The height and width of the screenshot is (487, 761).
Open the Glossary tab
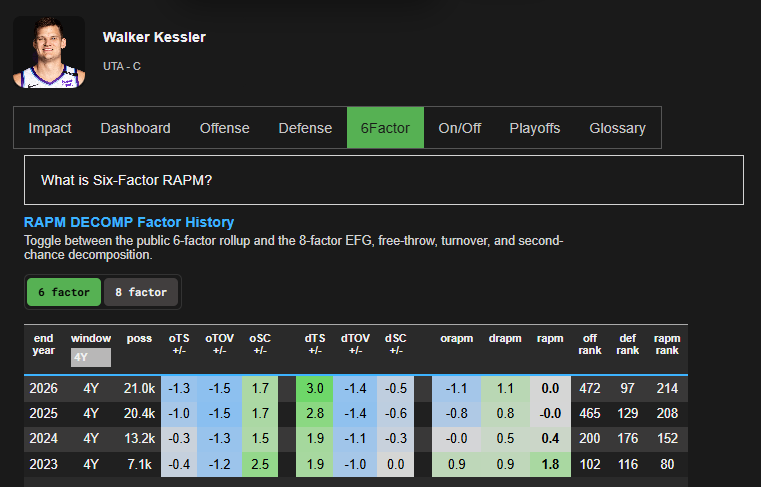(x=617, y=128)
